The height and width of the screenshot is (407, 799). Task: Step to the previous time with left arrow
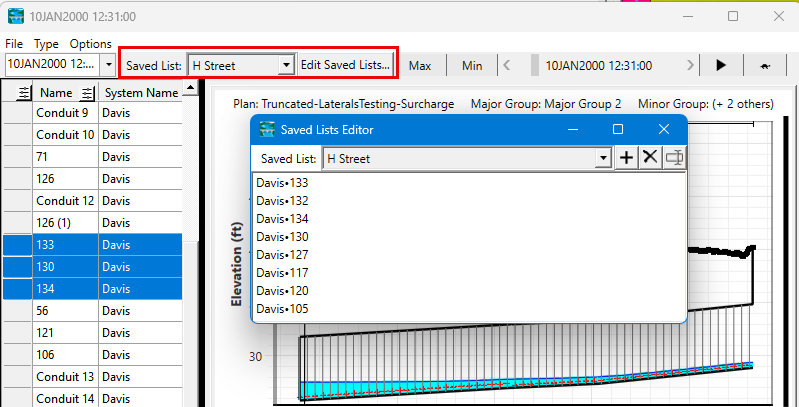(508, 65)
